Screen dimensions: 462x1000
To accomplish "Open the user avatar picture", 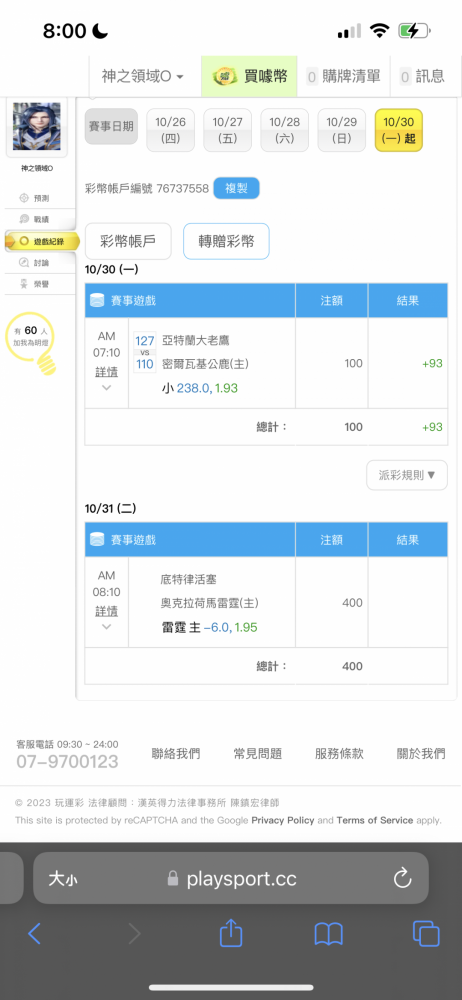I will (36, 127).
